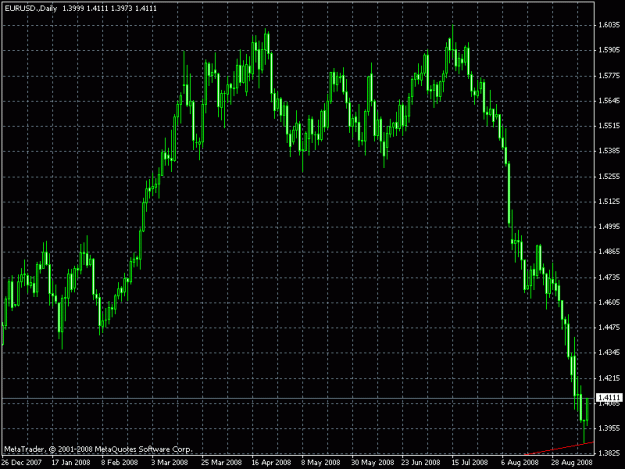This screenshot has width=625, height=469.
Task: Click the 1.5515 price scale label
Action: (x=609, y=126)
